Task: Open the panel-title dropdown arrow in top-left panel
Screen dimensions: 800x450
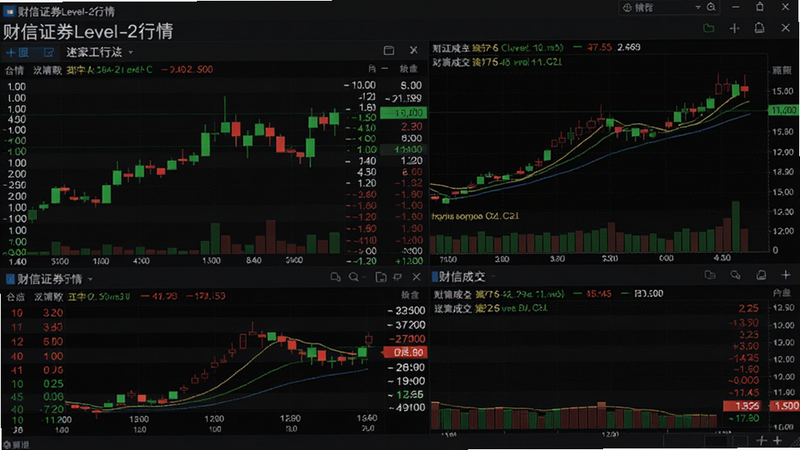Action: tap(131, 53)
